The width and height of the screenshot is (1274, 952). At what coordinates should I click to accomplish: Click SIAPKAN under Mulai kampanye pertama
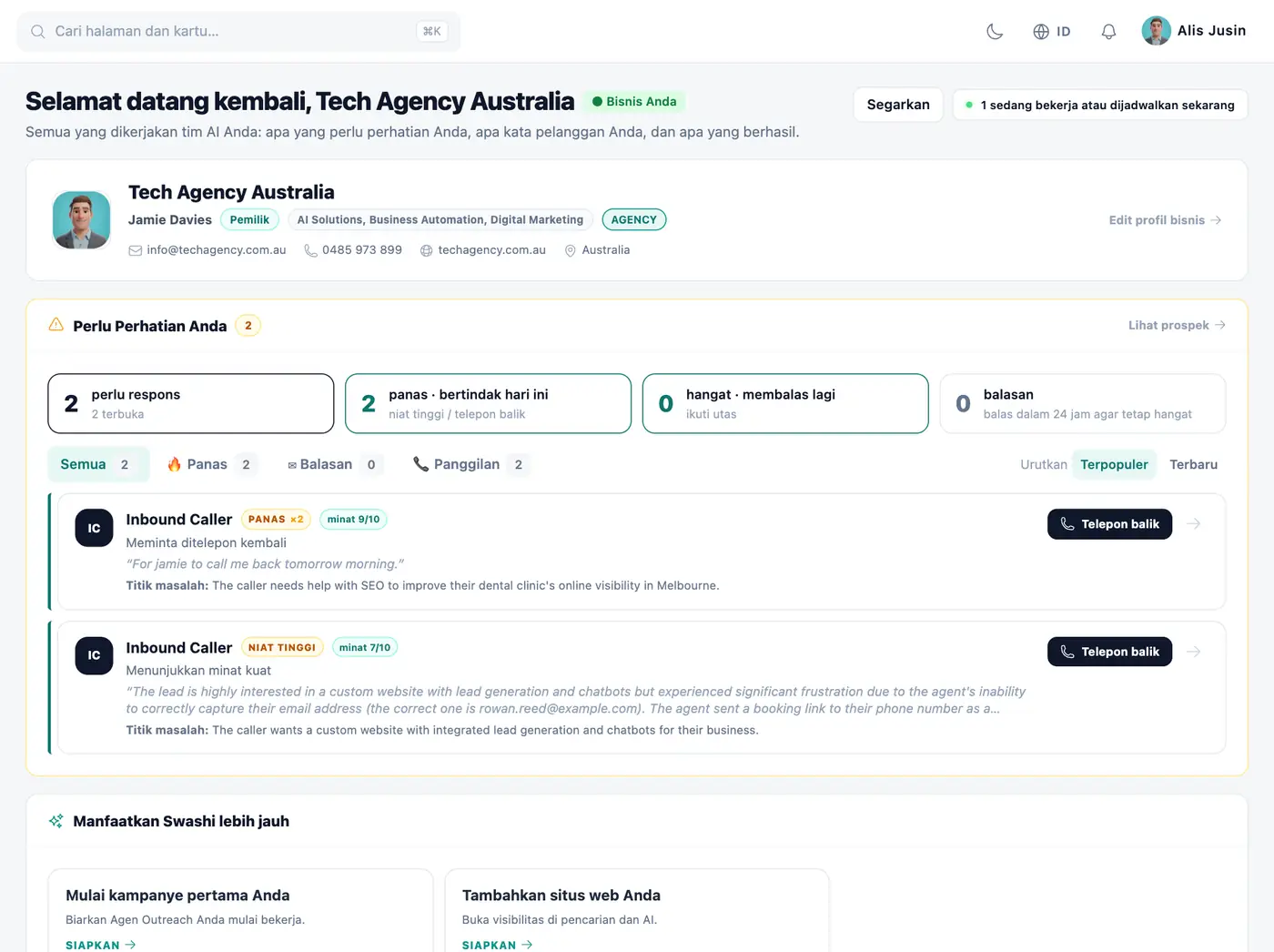pos(101,945)
